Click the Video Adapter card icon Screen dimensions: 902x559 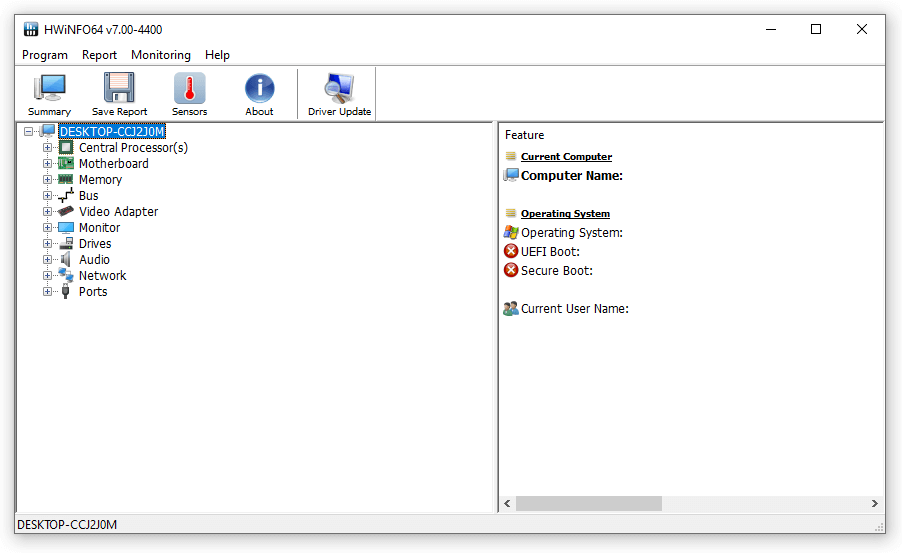pos(66,212)
